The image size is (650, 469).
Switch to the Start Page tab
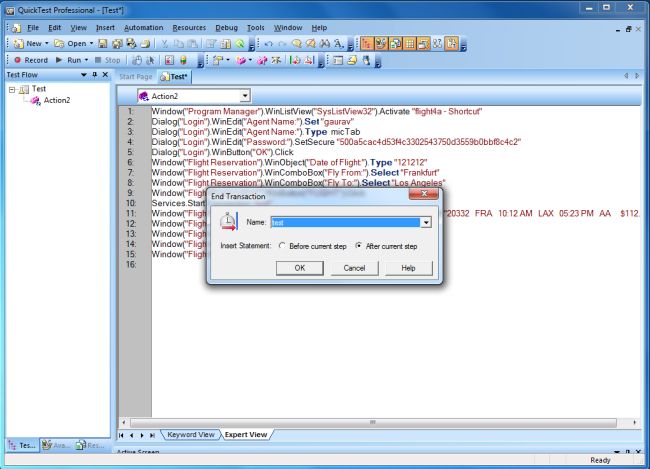(x=136, y=77)
